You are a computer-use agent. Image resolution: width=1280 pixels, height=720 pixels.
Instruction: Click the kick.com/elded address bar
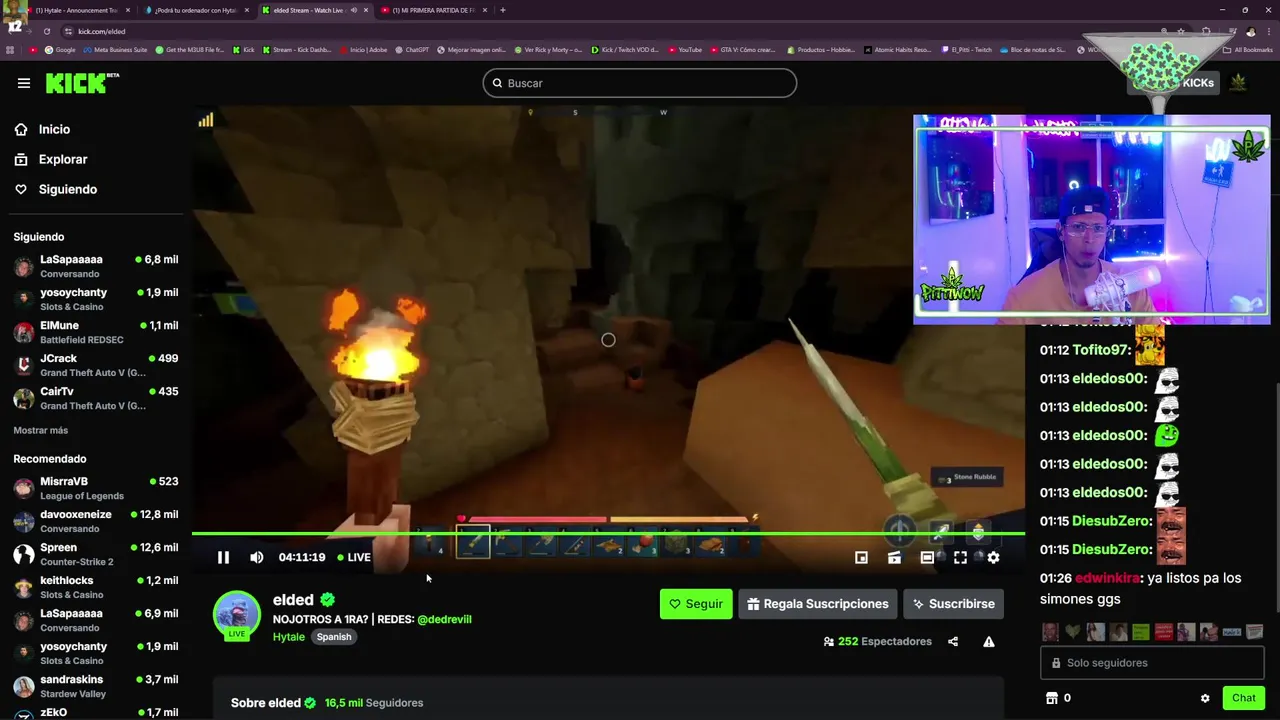(102, 31)
